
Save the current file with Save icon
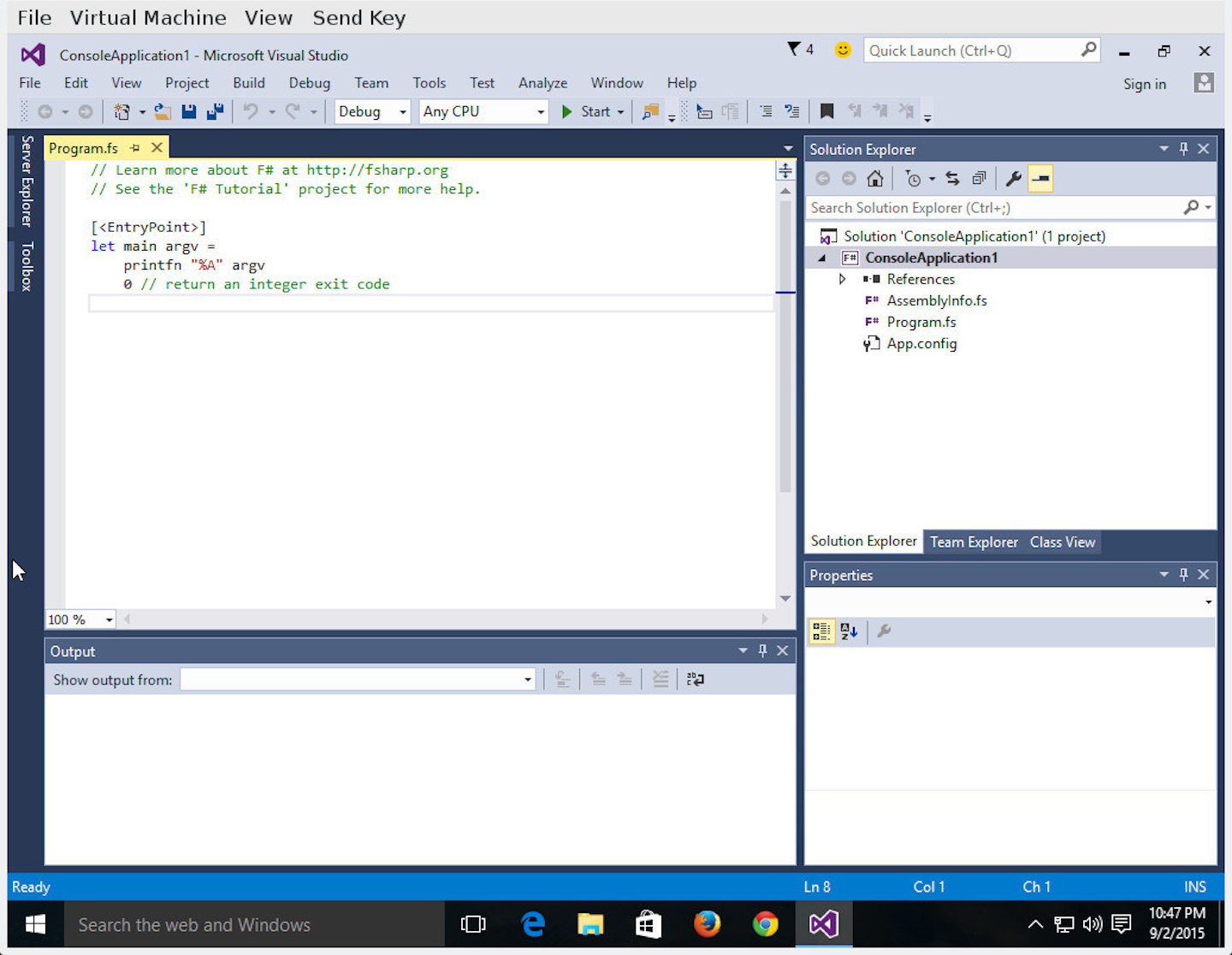189,111
